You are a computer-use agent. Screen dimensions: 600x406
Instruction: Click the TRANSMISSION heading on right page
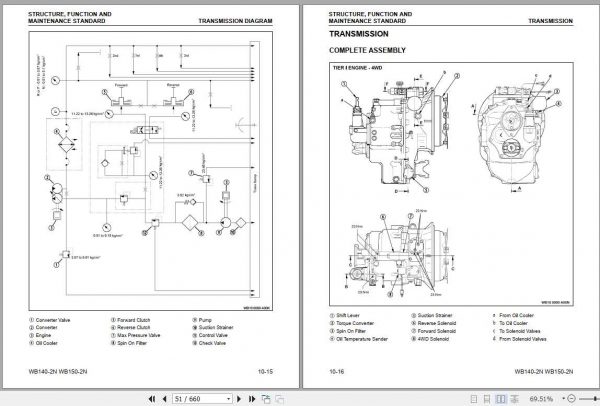tap(359, 34)
